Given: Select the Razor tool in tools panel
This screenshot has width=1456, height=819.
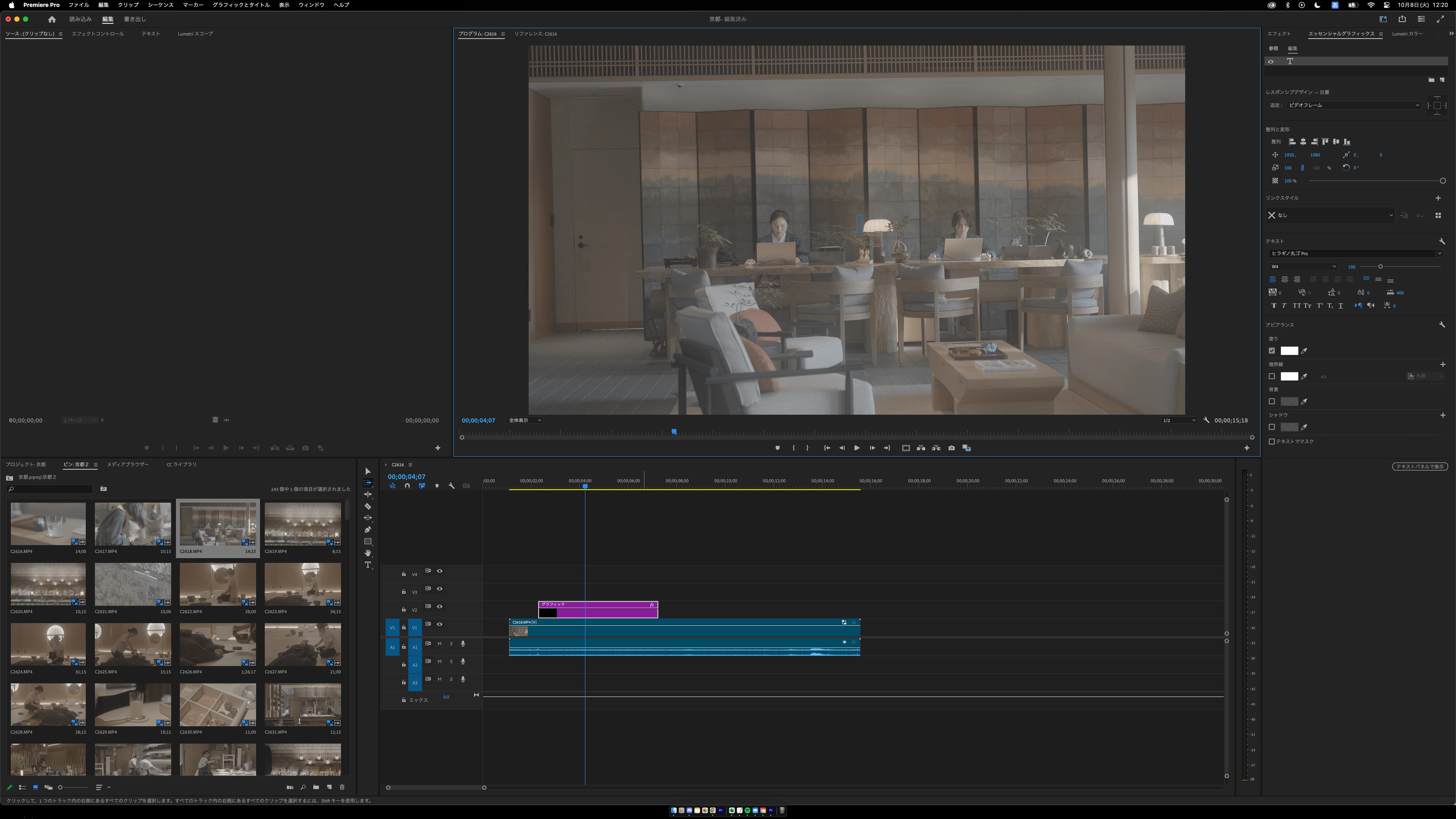Looking at the screenshot, I should [x=367, y=506].
